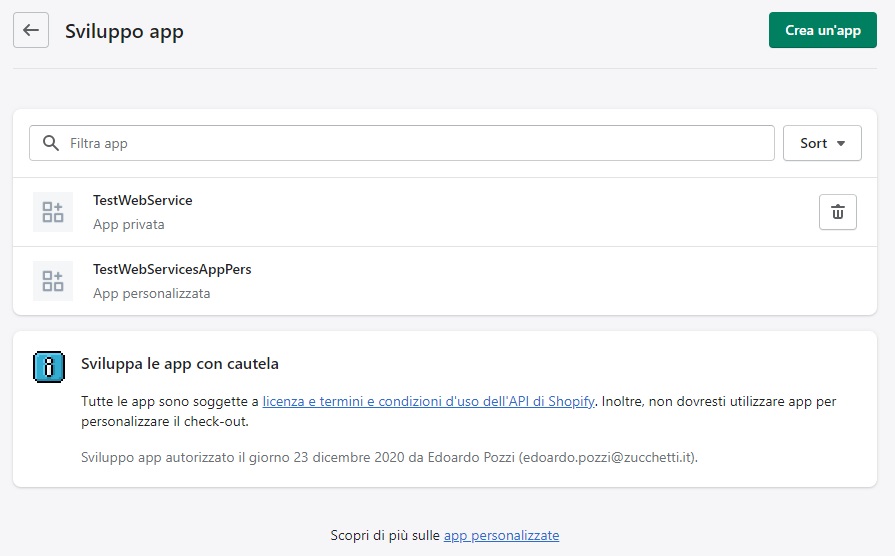Follow the app personalizzate link at bottom

(501, 535)
